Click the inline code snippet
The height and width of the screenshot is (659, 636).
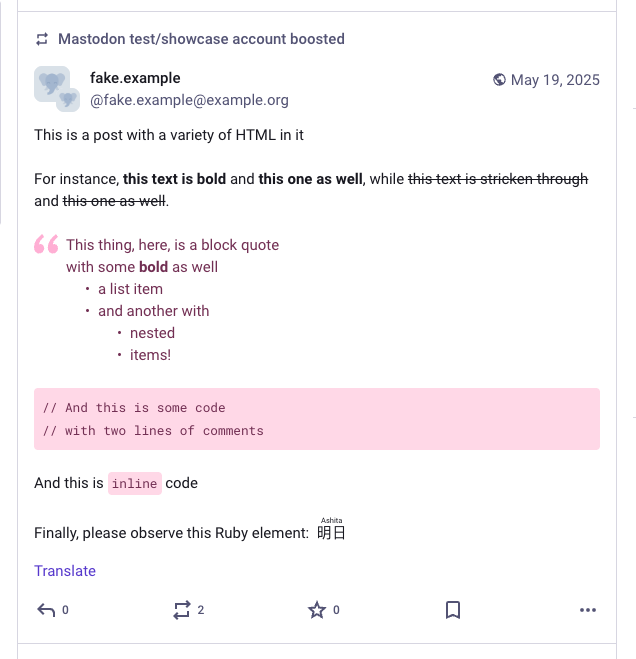(135, 483)
